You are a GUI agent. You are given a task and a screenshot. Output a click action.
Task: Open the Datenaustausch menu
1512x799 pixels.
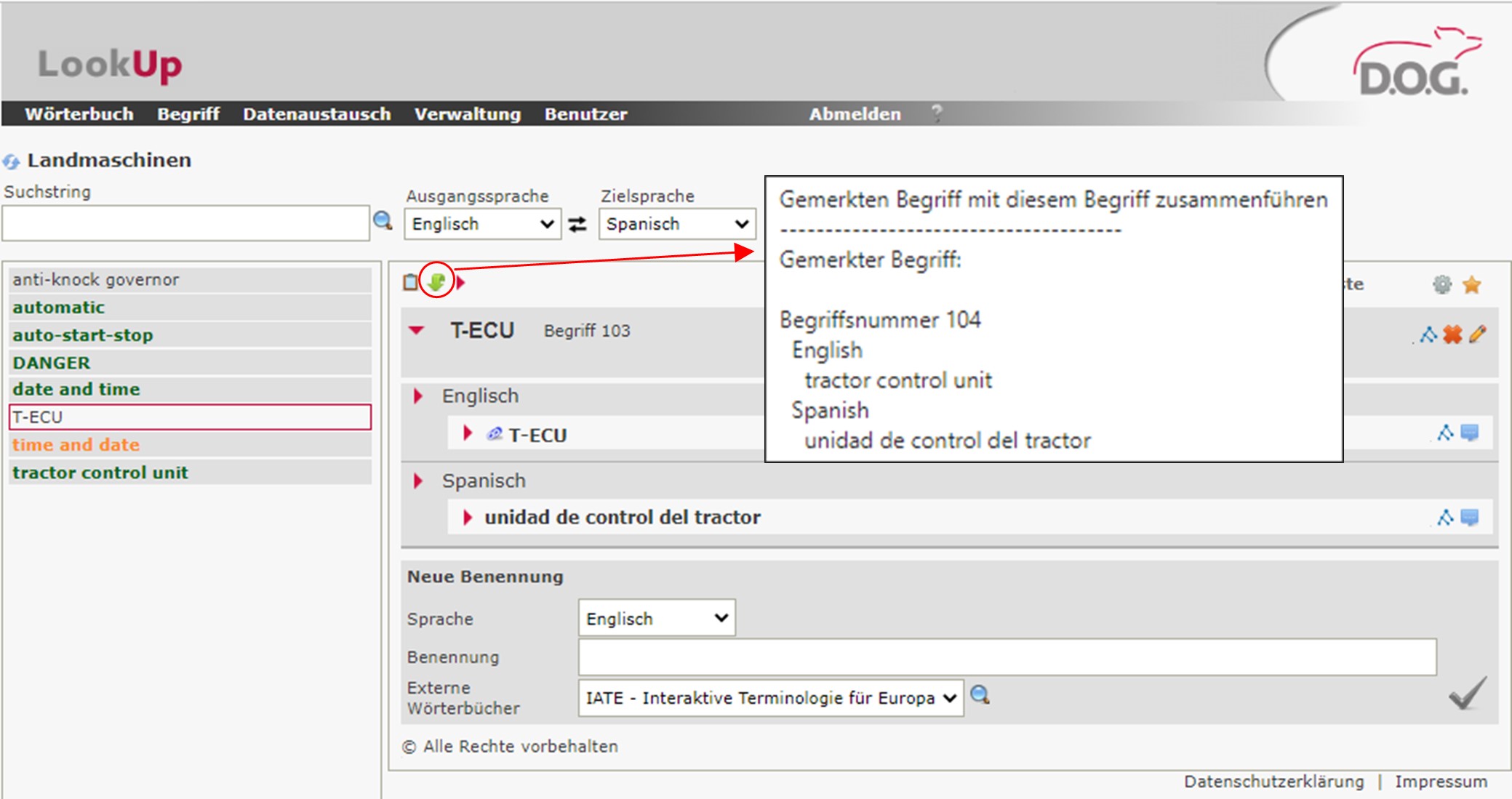tap(316, 114)
